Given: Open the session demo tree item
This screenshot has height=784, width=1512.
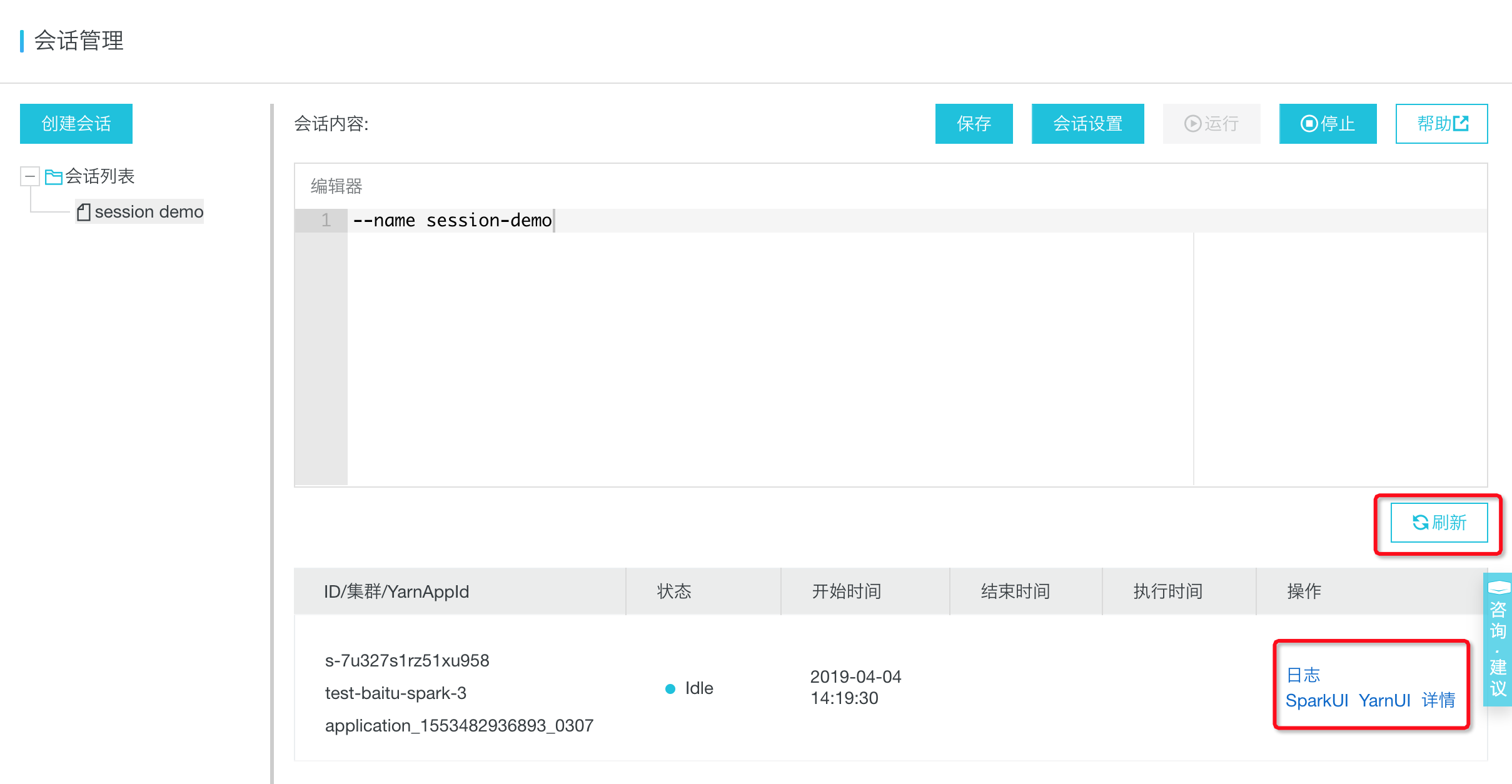Looking at the screenshot, I should (x=140, y=212).
